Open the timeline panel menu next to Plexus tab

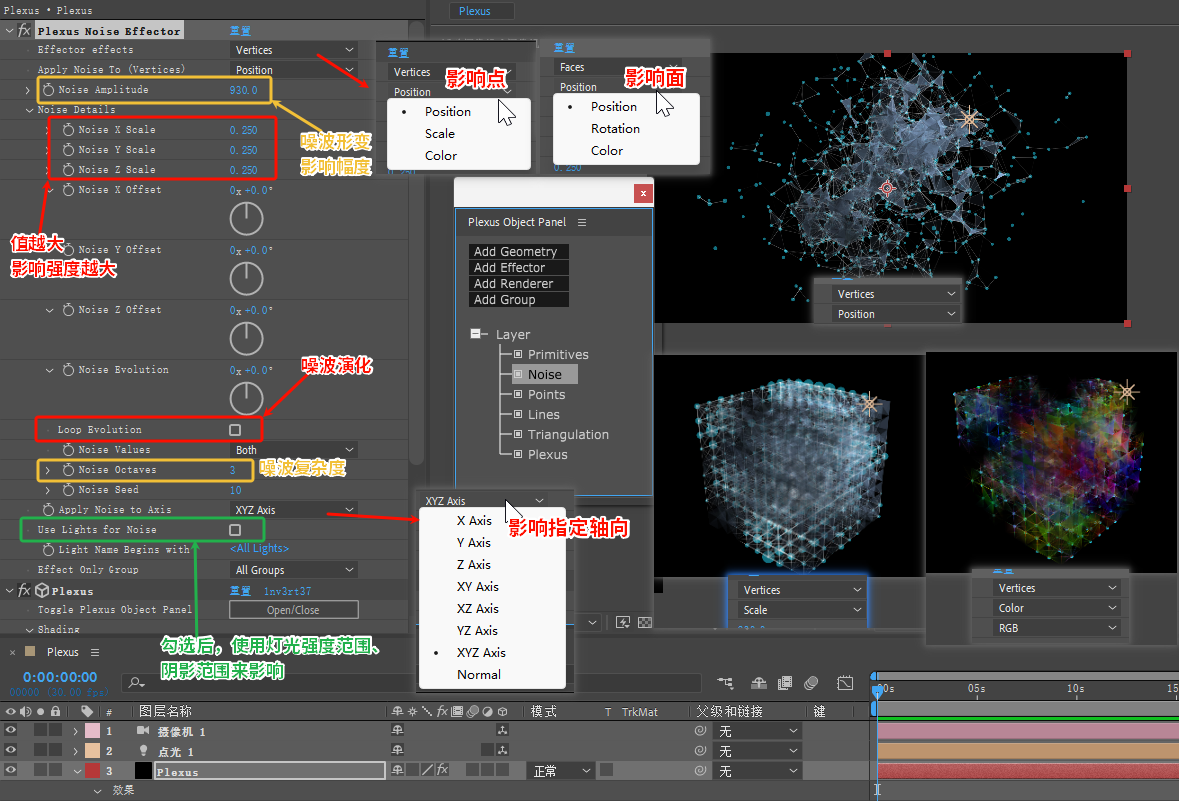pyautogui.click(x=95, y=652)
